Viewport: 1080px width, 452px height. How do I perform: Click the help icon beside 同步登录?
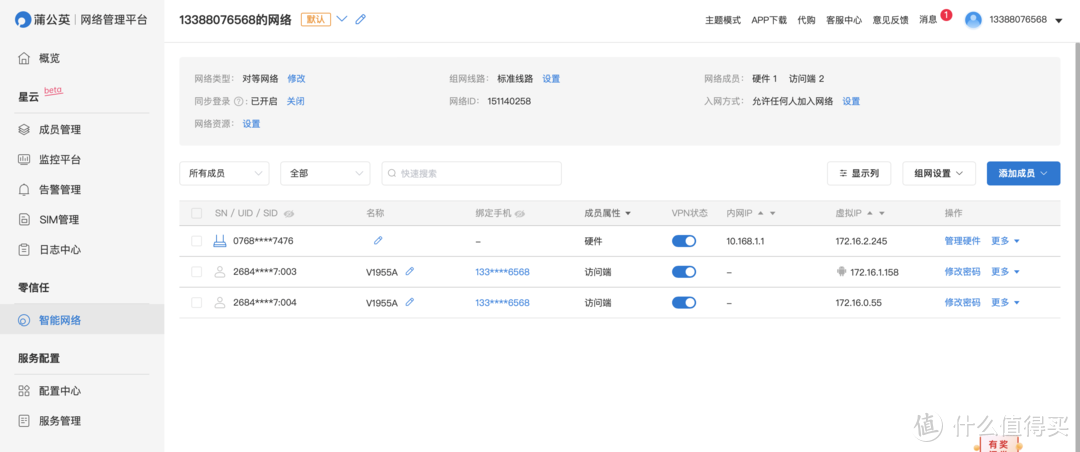point(240,101)
